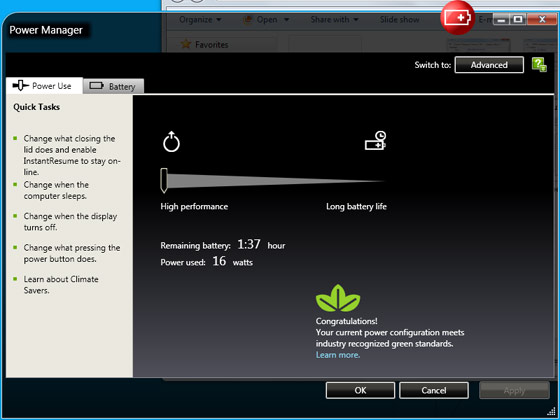Select the Power Use tab

(45, 86)
